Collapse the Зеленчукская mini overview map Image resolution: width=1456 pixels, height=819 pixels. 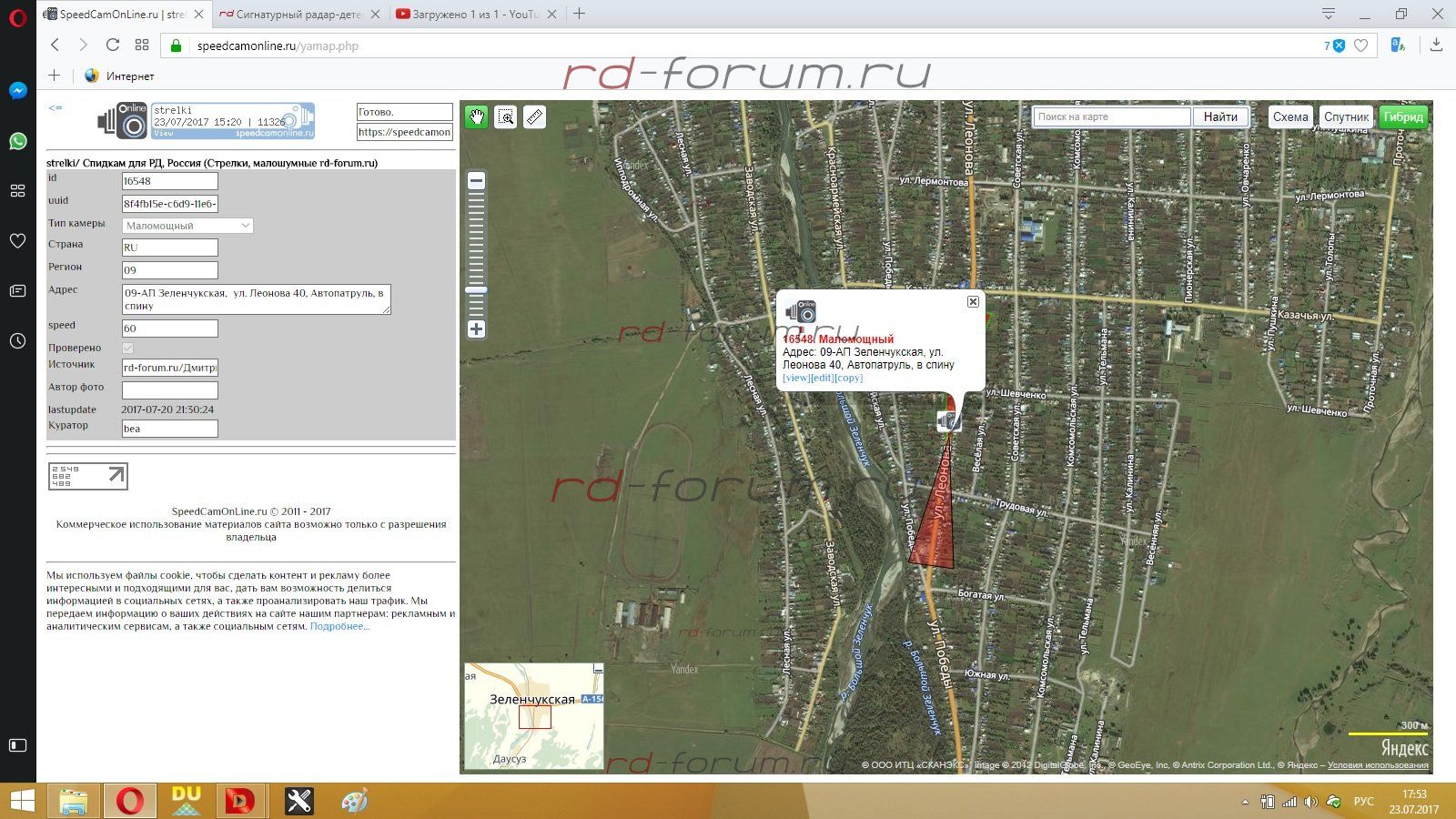coord(598,669)
